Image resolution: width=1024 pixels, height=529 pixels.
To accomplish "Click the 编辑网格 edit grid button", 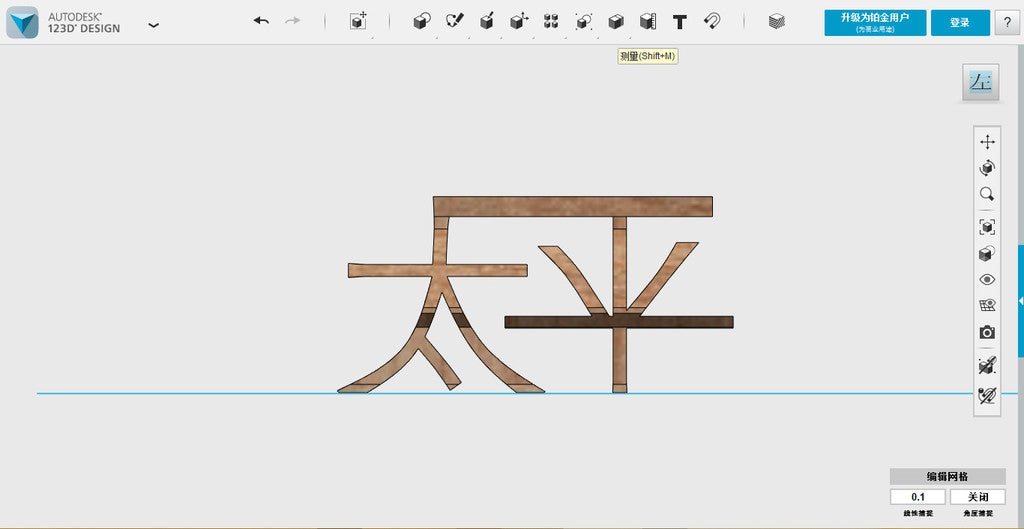I will 948,477.
